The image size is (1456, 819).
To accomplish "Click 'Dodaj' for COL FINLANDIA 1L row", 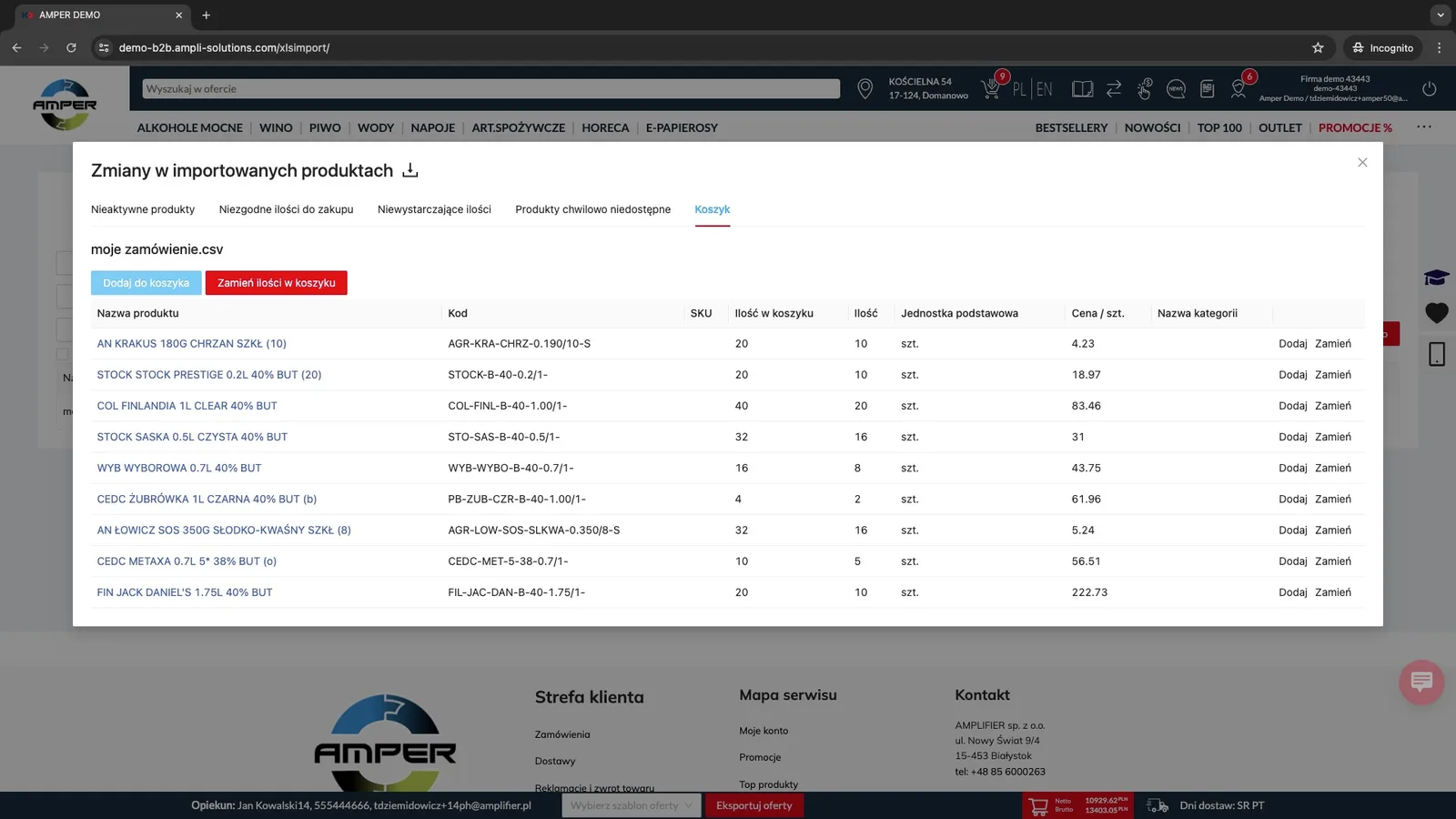I will pyautogui.click(x=1293, y=406).
